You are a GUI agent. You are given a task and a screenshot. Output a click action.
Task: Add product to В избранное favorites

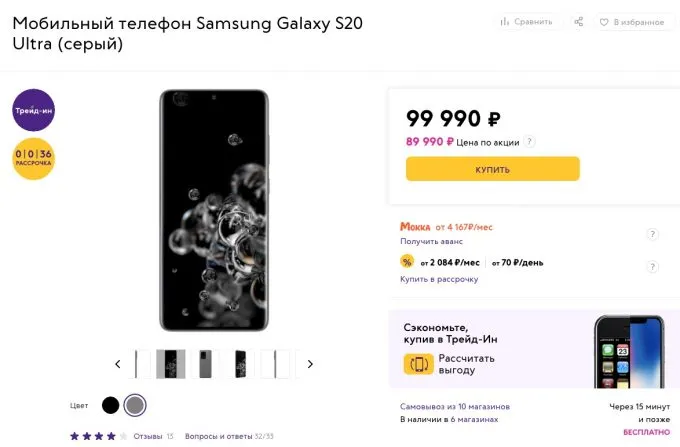point(632,21)
